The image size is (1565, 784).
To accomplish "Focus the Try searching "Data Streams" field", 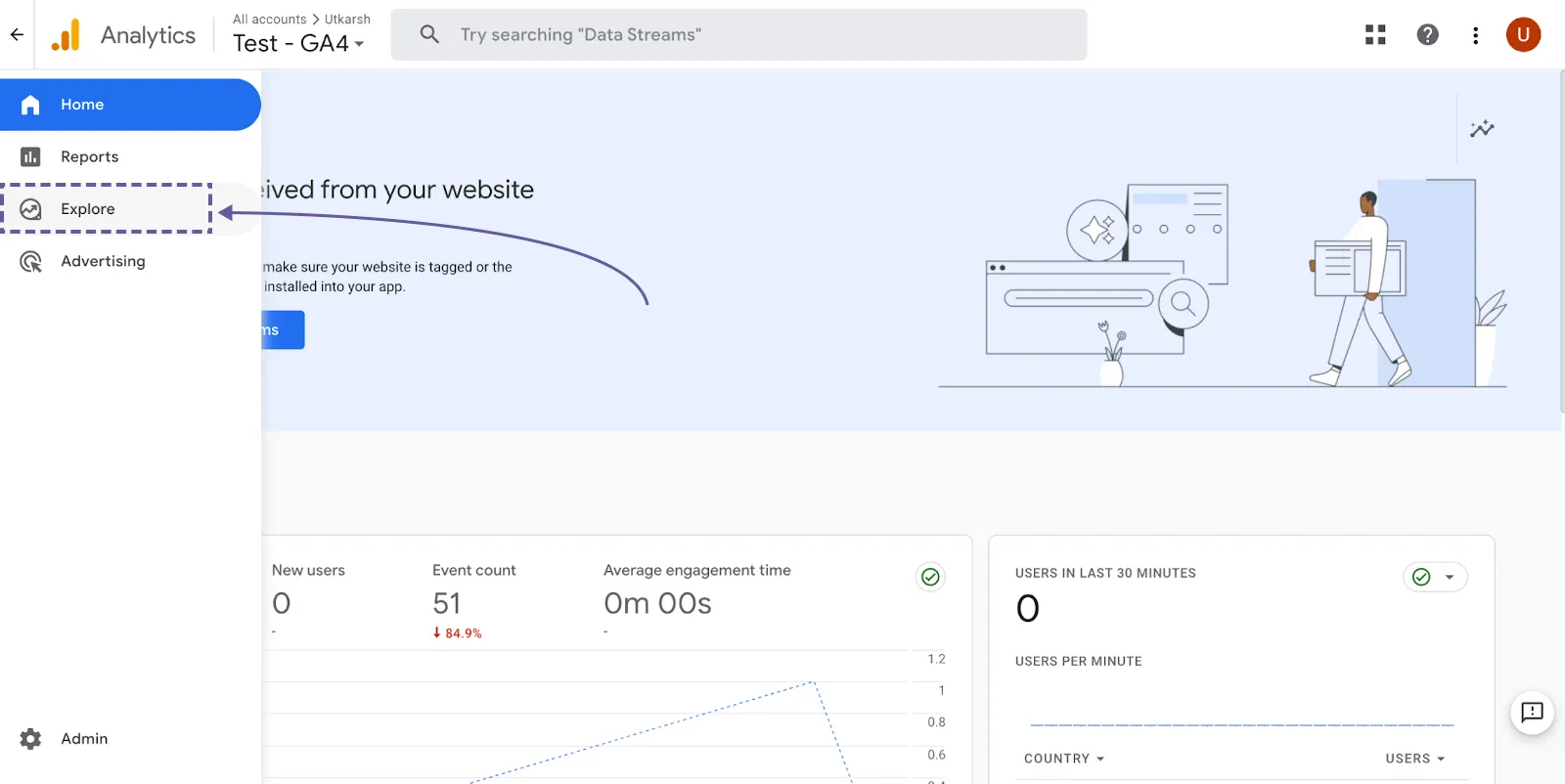I will point(738,35).
